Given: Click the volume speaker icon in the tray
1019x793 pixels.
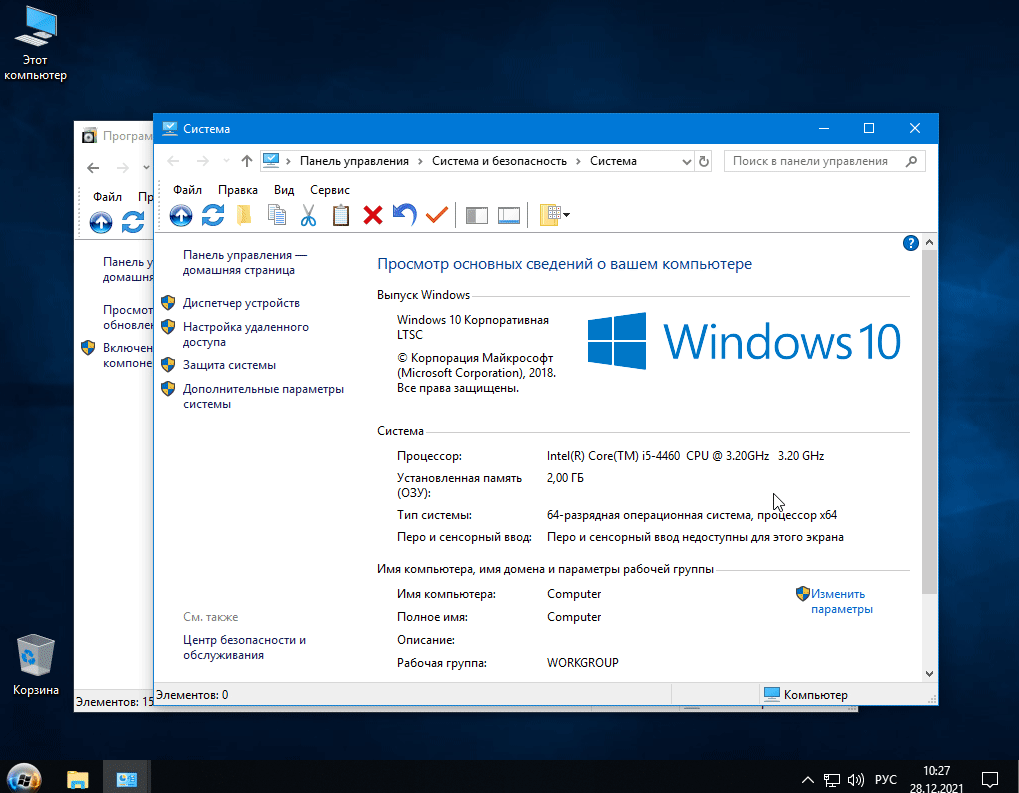Looking at the screenshot, I should (x=856, y=780).
